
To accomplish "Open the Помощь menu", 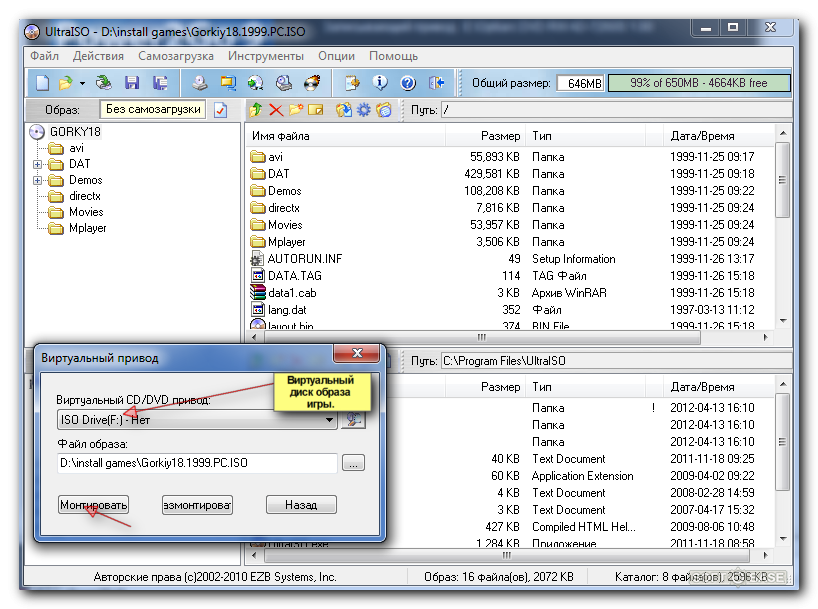I will click(393, 56).
